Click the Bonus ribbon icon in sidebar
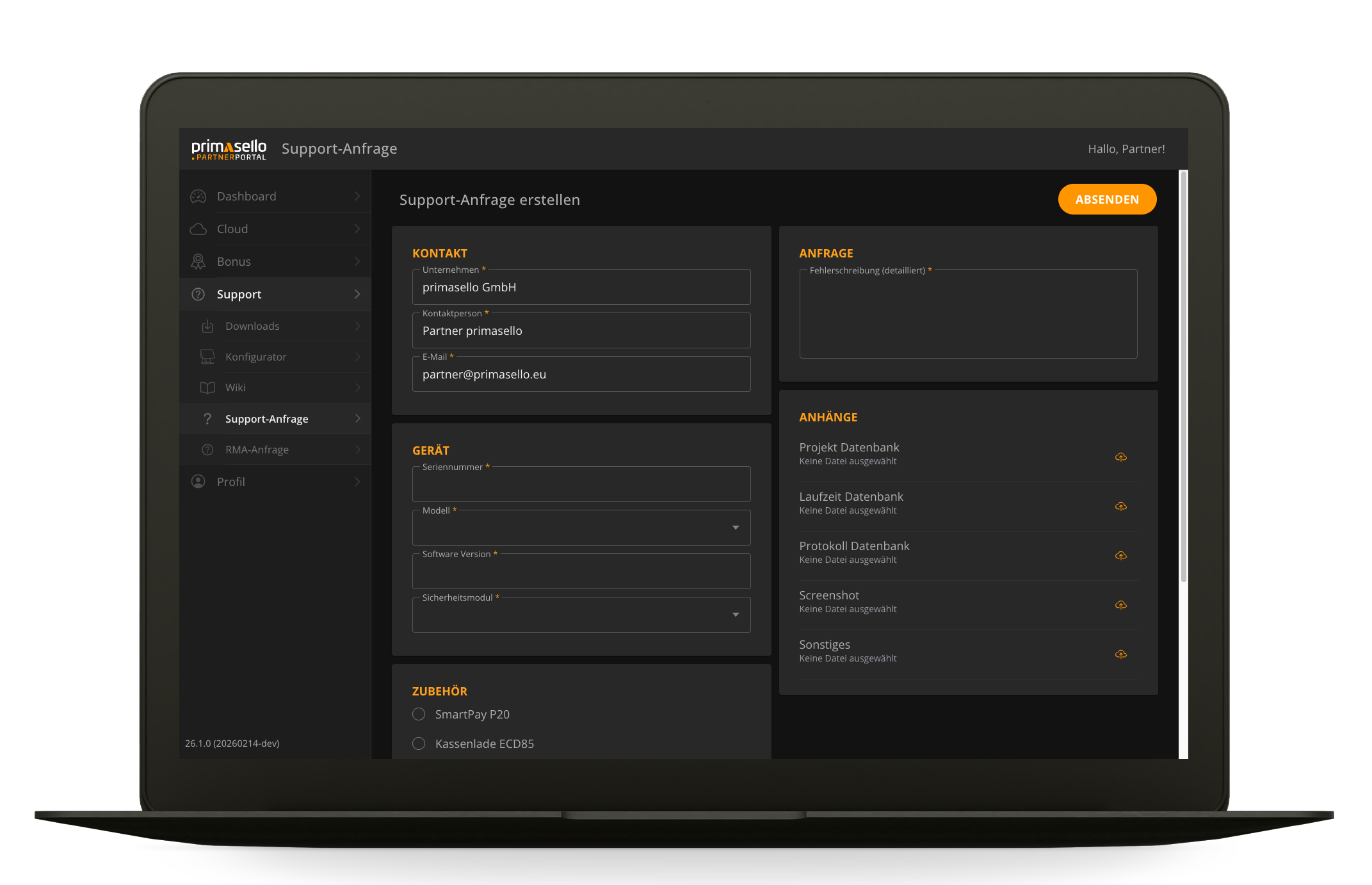Screen dimensions: 1372x885 coord(198,262)
